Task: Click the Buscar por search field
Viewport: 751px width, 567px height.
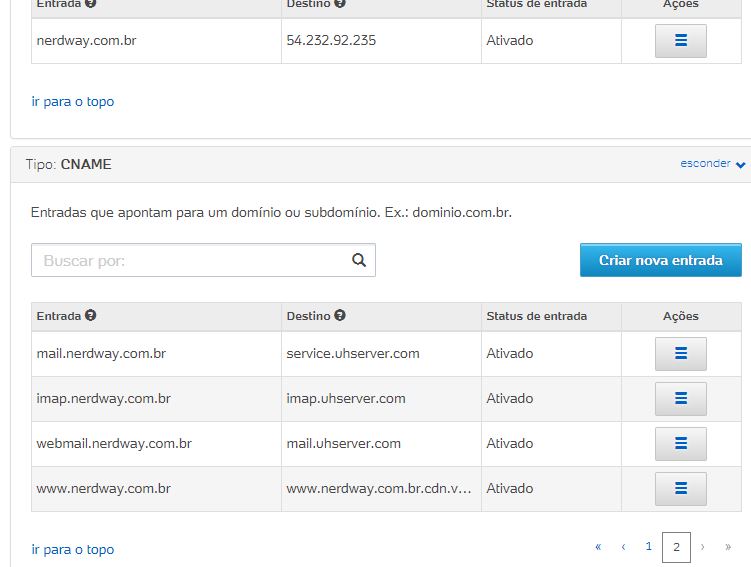Action: (203, 260)
